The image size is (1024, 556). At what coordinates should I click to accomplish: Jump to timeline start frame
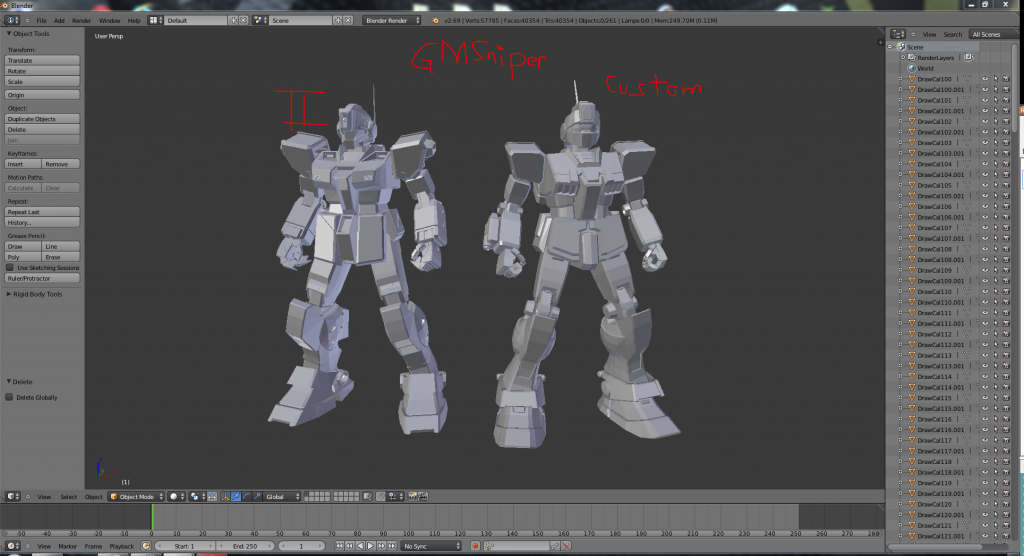339,546
